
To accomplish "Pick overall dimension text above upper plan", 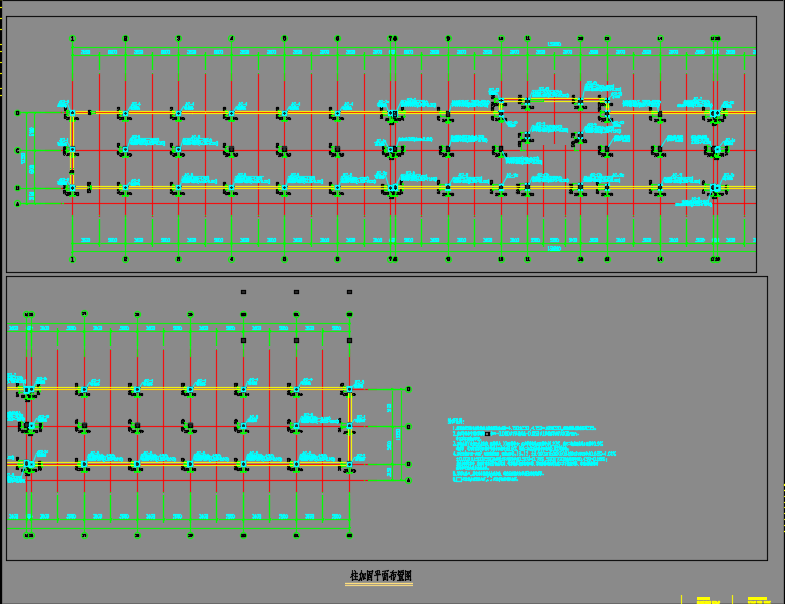I will point(554,44).
